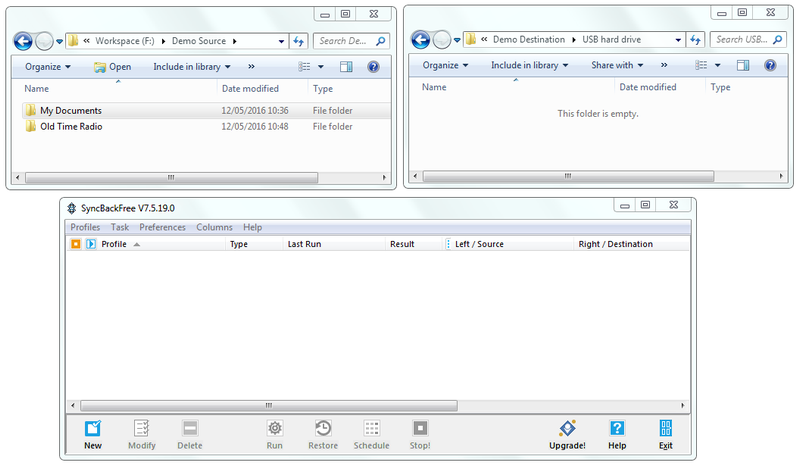The height and width of the screenshot is (466, 800).
Task: Open the Preferences menu
Action: [x=162, y=227]
